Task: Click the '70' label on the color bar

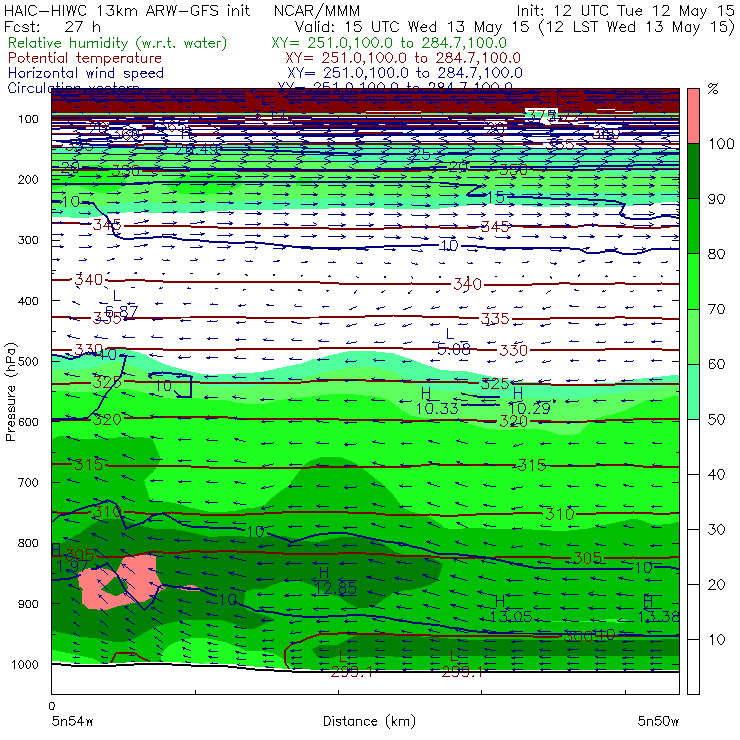Action: [716, 309]
